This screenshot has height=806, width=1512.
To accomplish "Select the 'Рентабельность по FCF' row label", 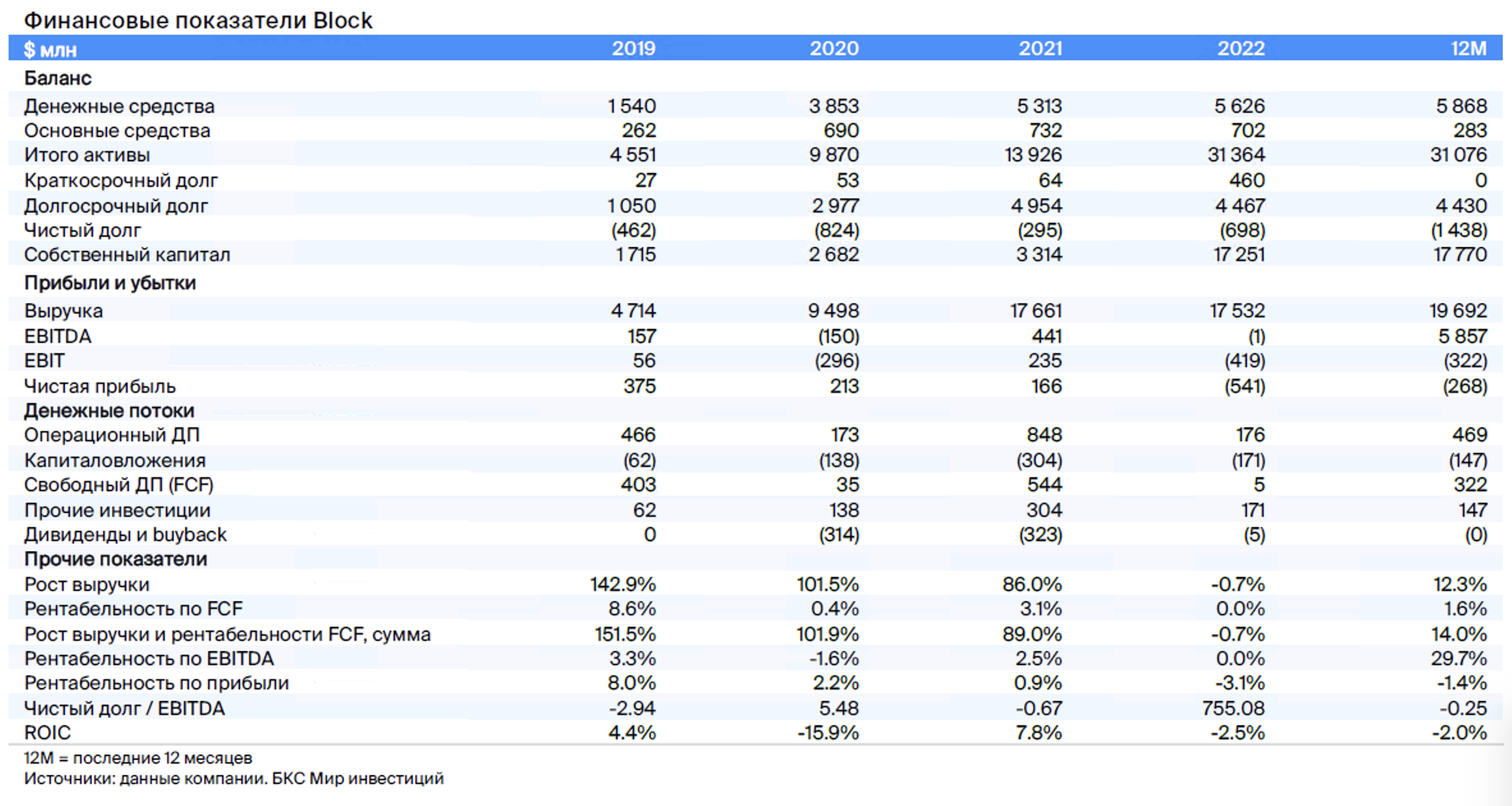I will click(134, 609).
